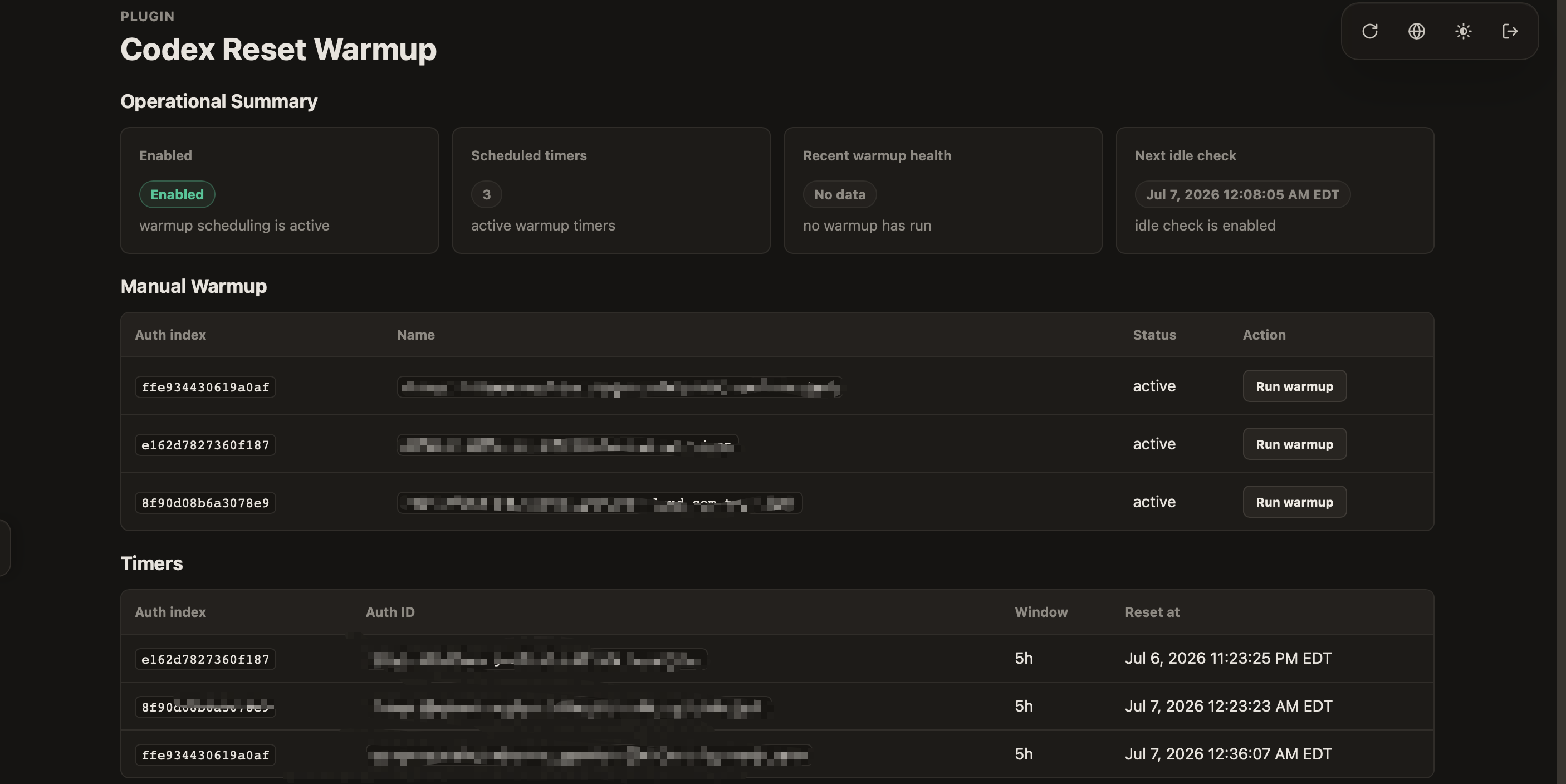Click the Manual Warmup heading

(x=193, y=286)
